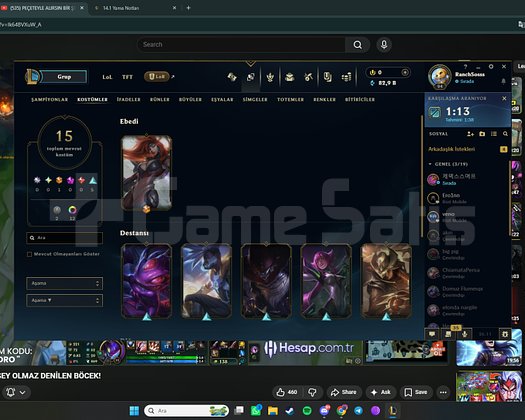Filter by Legendary red gem icon
This screenshot has width=525, height=420.
(81, 181)
